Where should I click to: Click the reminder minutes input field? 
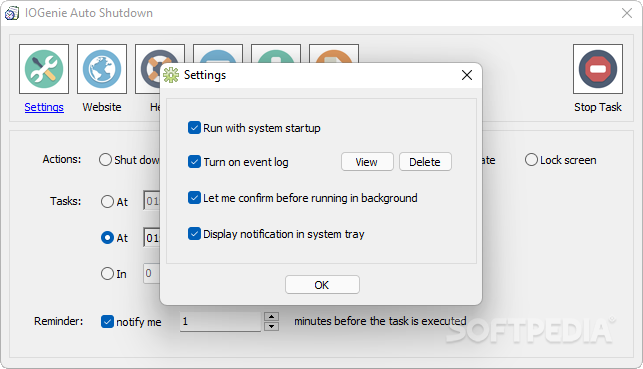pos(221,321)
